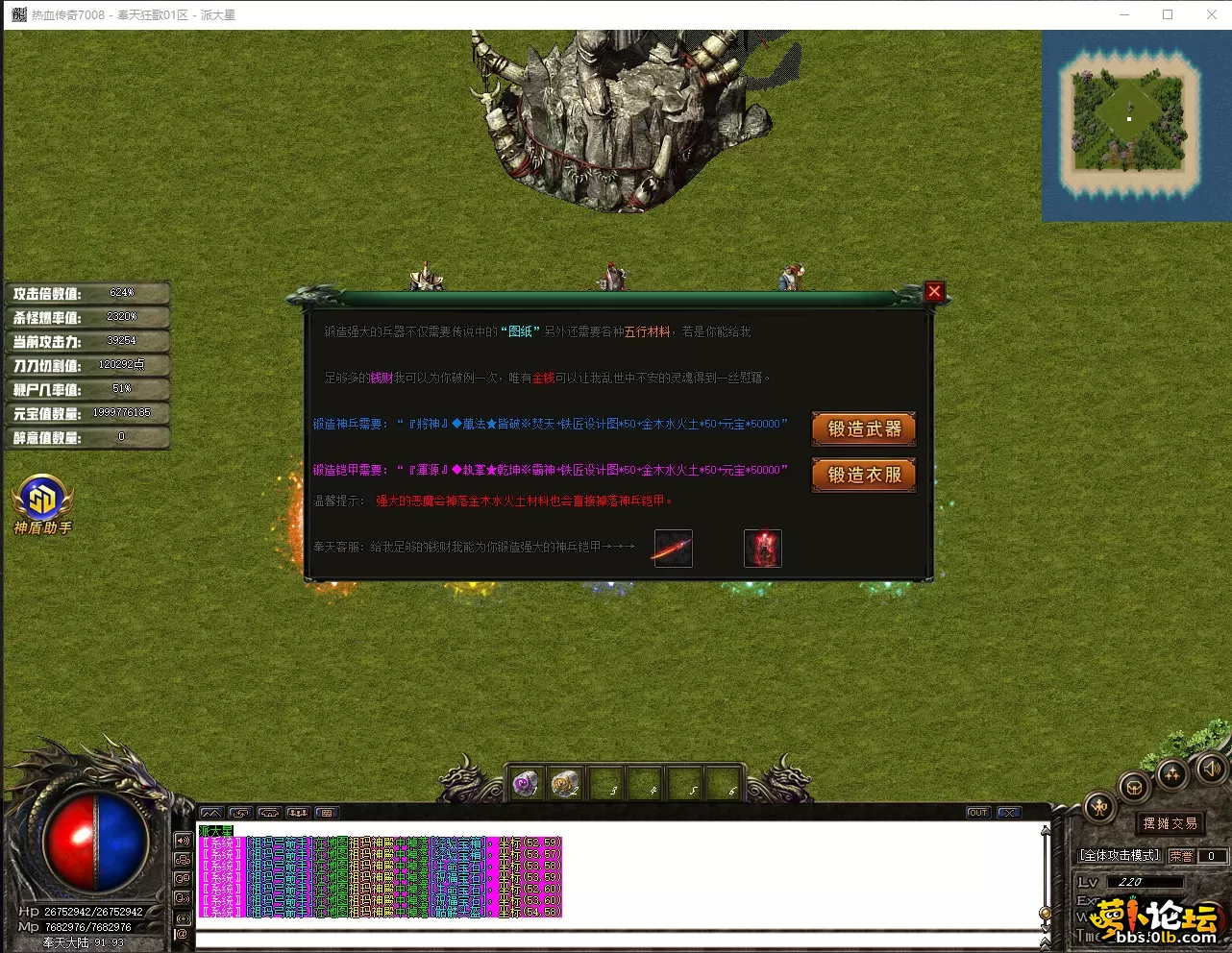Select the red sword weapon preview icon

[x=673, y=549]
